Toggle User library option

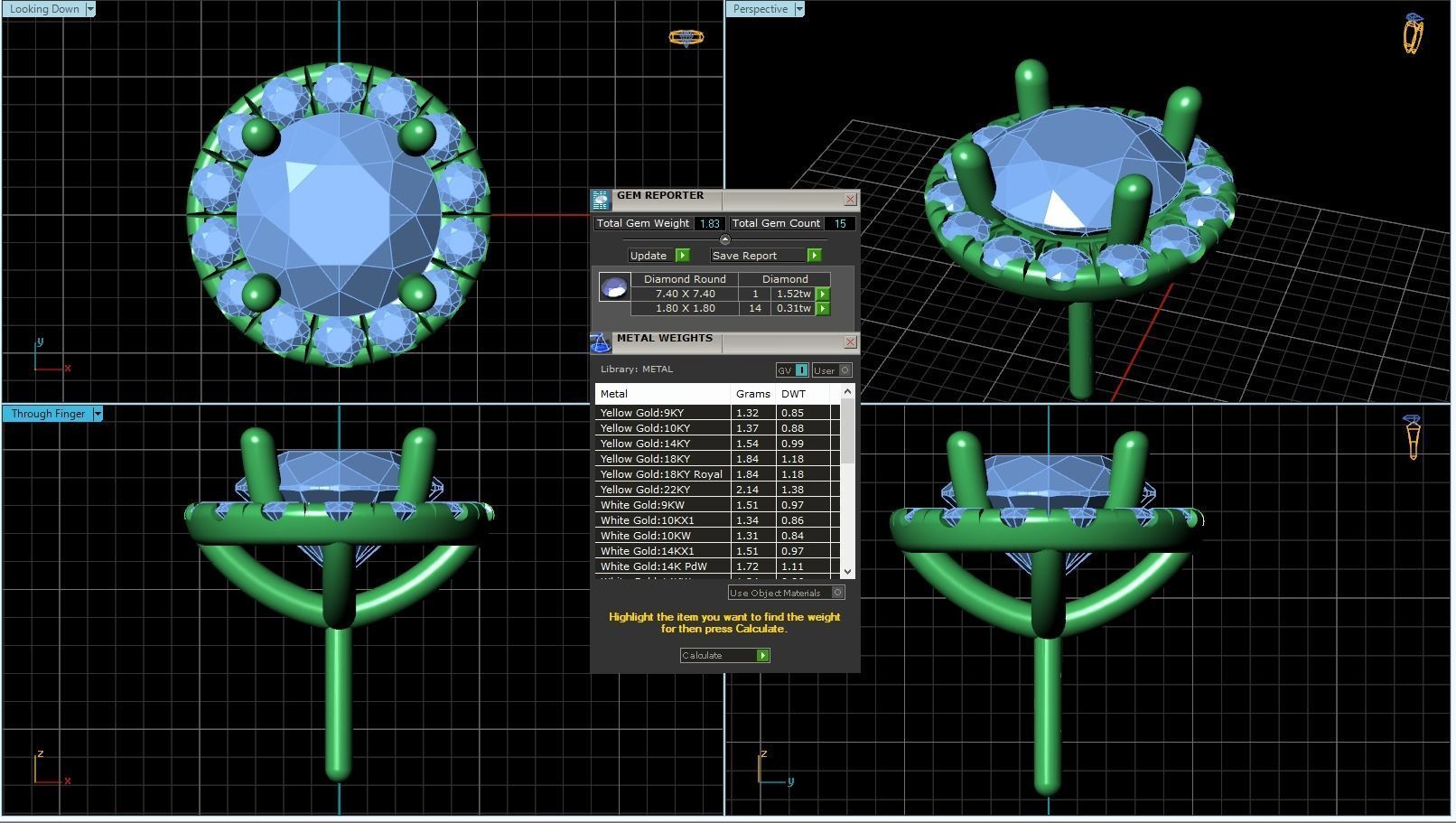click(832, 370)
